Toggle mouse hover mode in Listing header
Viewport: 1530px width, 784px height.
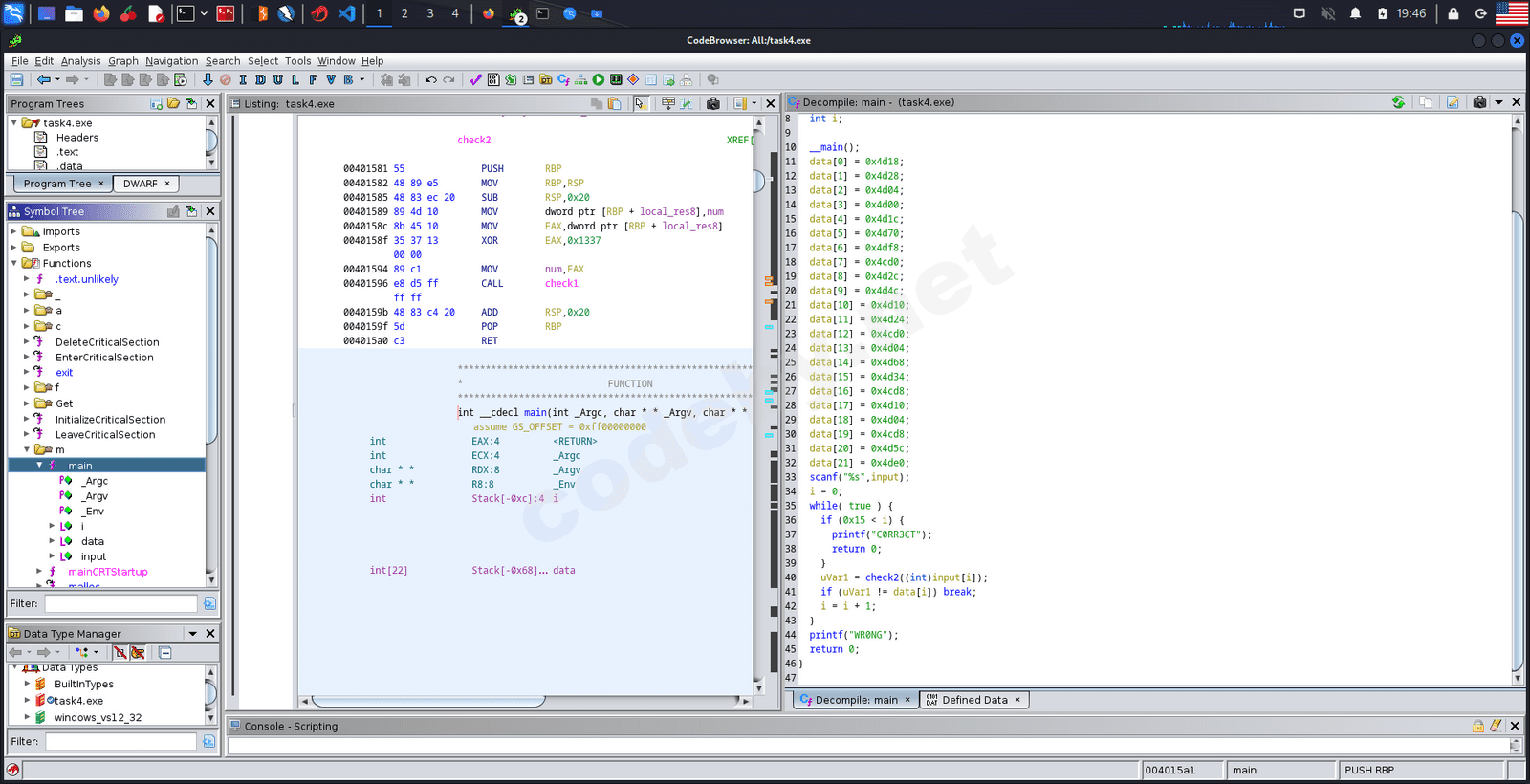[640, 103]
